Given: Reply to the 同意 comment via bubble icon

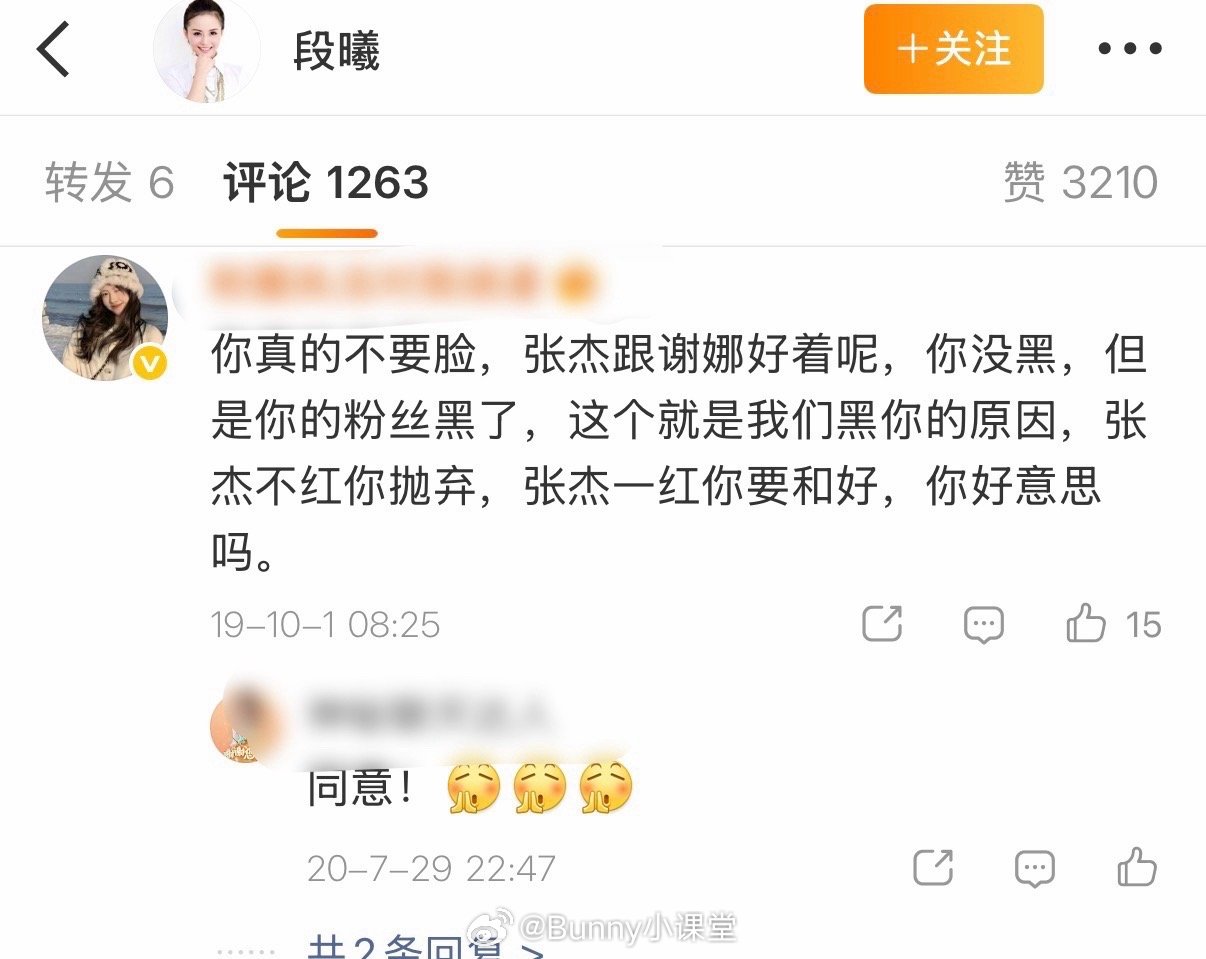Looking at the screenshot, I should 1035,868.
